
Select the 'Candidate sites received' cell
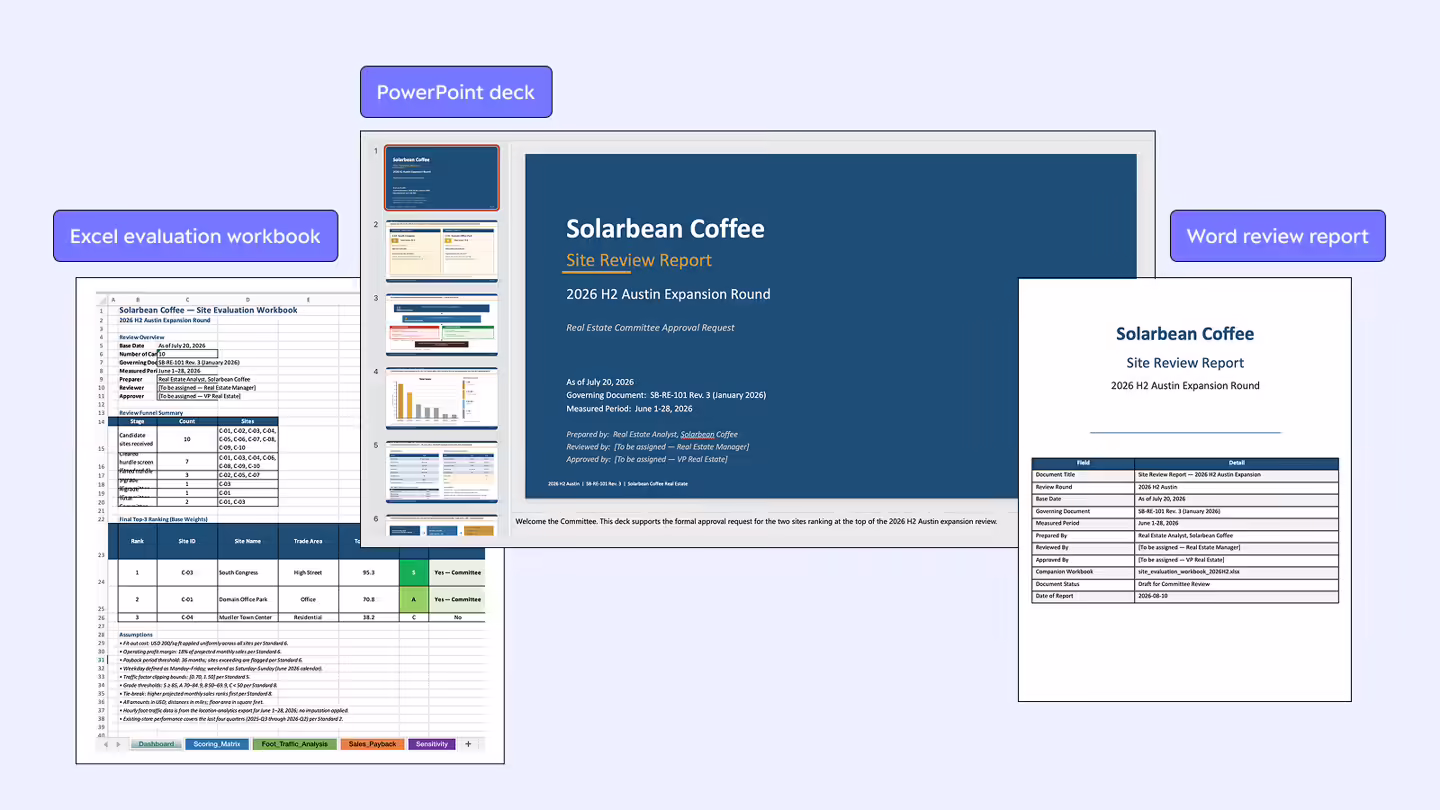pyautogui.click(x=137, y=440)
